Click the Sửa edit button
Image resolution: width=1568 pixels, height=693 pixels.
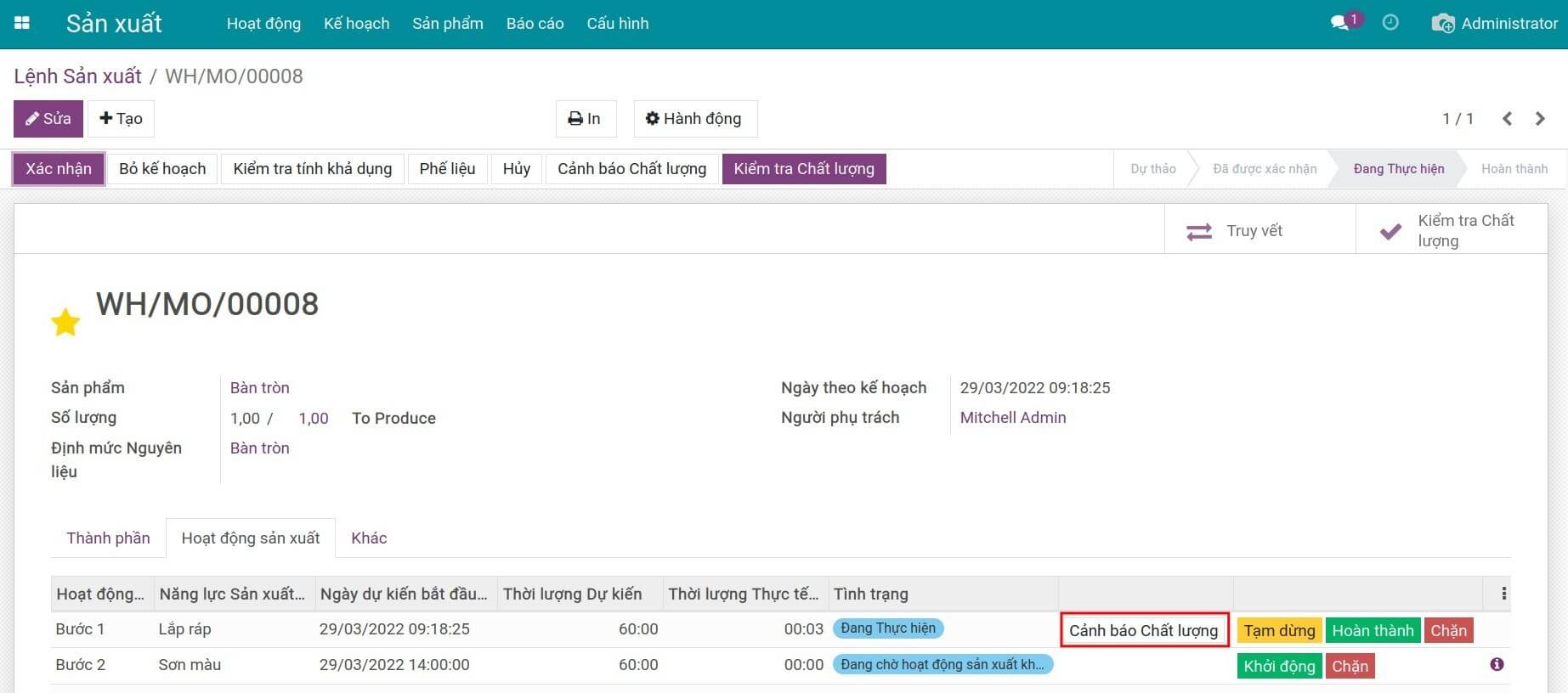[x=48, y=119]
